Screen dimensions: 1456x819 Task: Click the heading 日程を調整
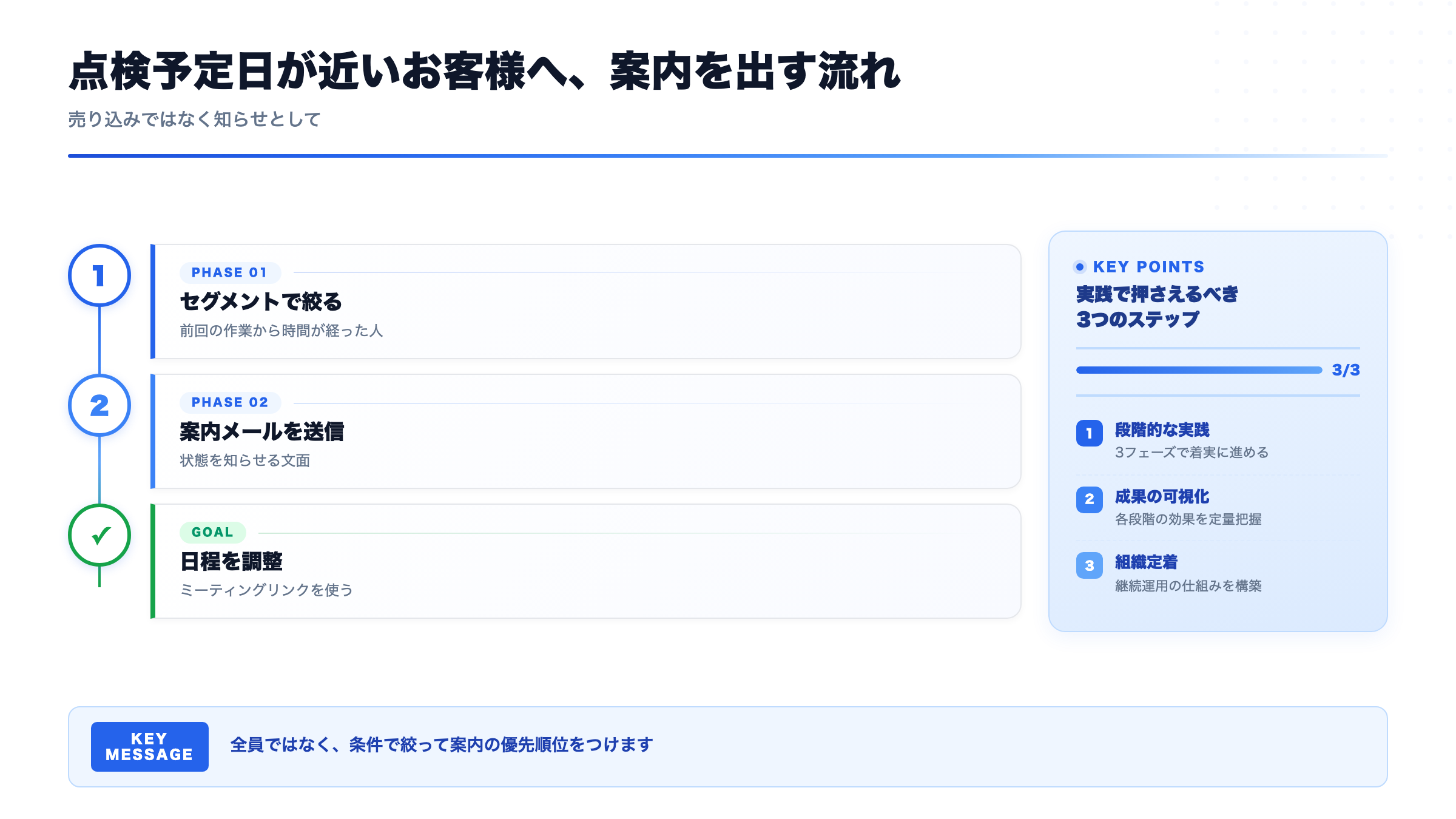point(231,561)
